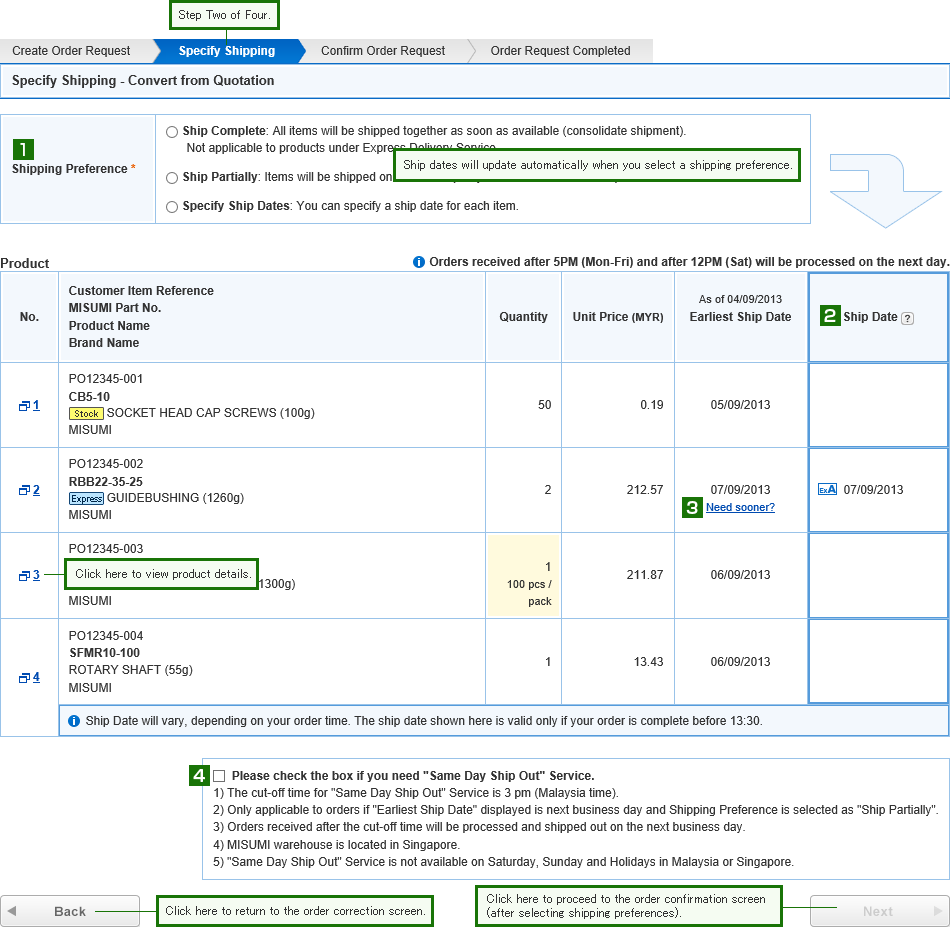Screen dimensions: 950x930
Task: Open item number 4 link
Action: [36, 677]
